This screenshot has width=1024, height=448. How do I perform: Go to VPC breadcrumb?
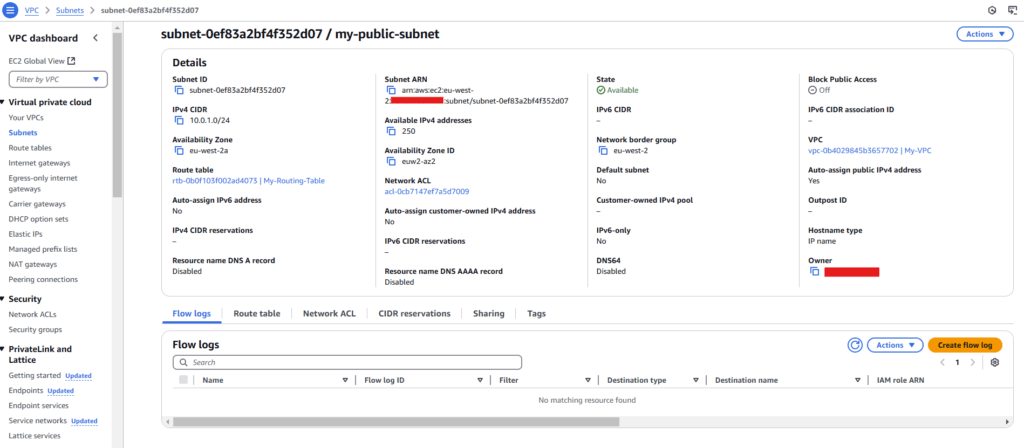[x=30, y=10]
